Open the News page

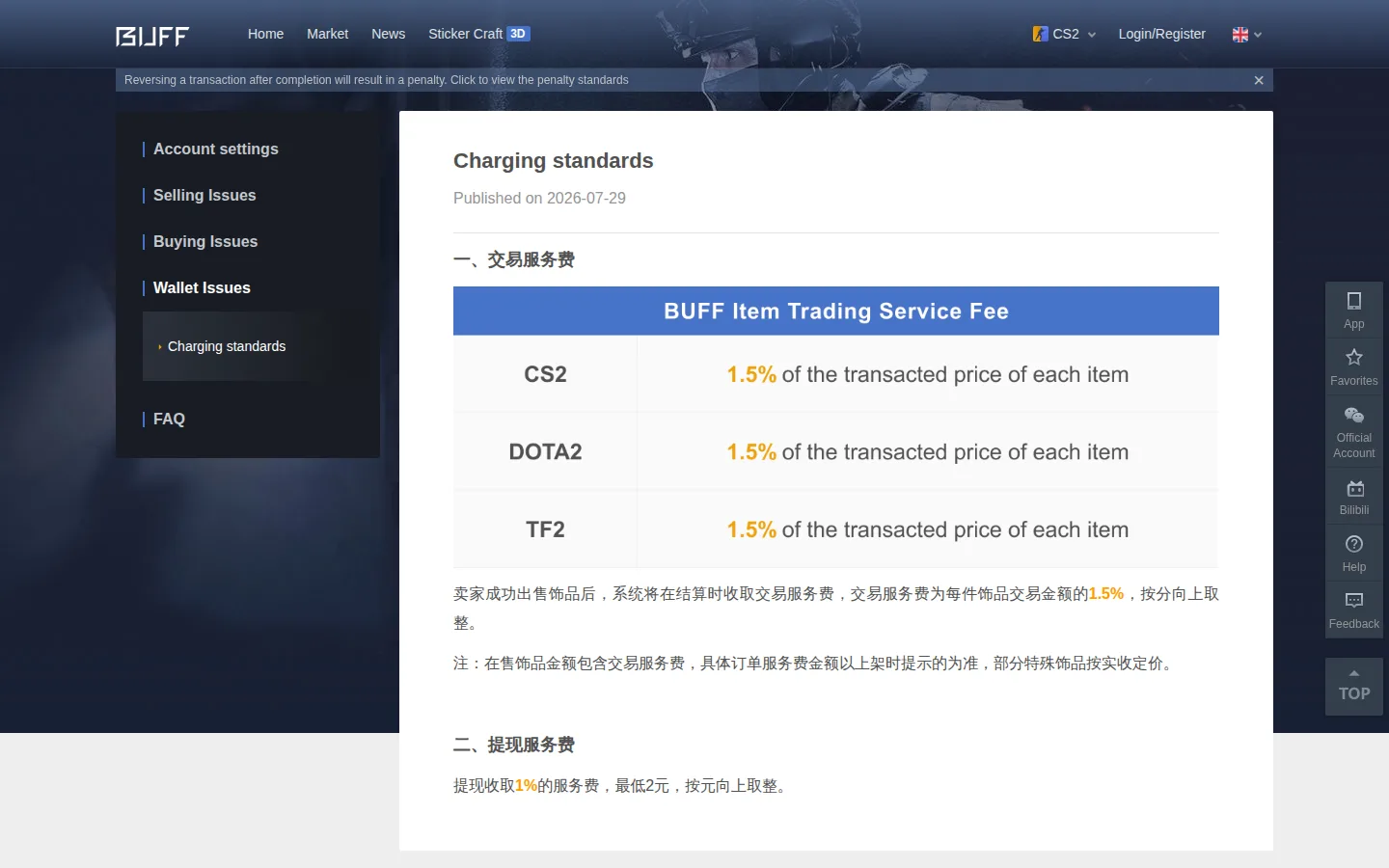pyautogui.click(x=388, y=34)
